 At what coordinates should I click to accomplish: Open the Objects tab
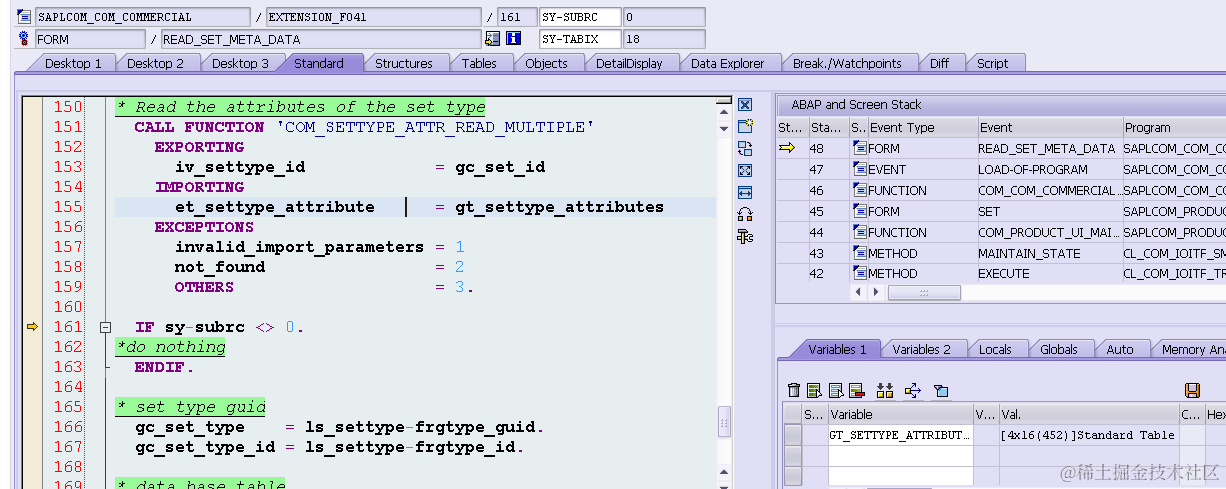[x=546, y=63]
